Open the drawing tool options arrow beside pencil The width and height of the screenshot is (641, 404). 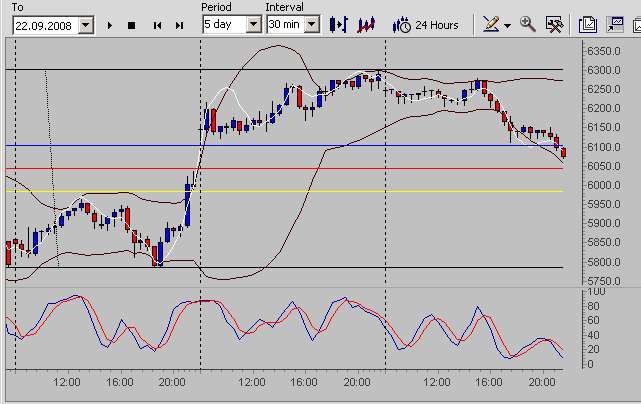[506, 24]
